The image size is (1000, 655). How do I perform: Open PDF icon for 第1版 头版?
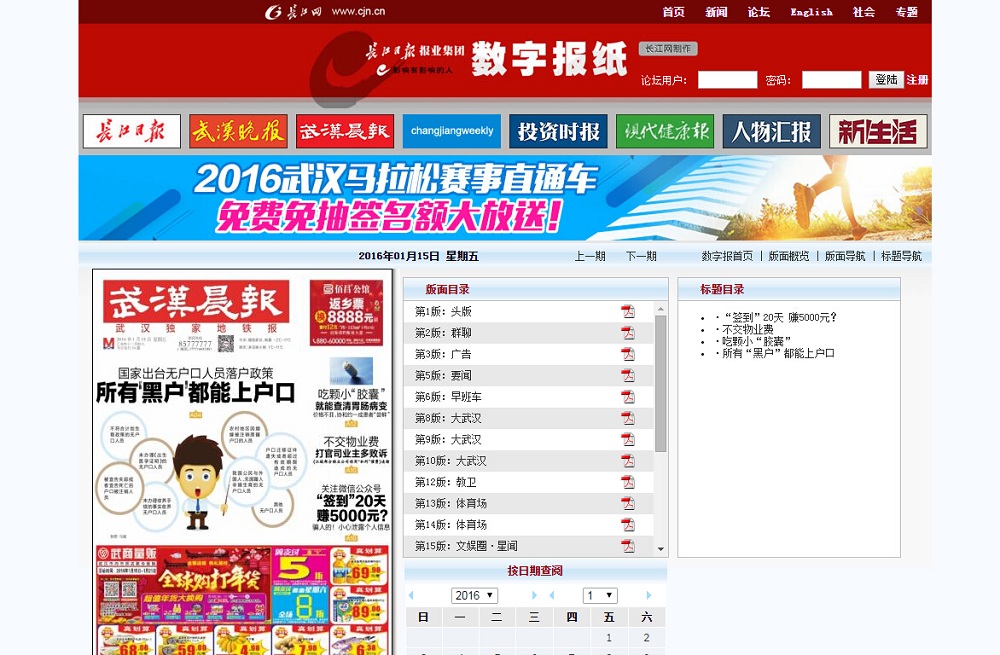628,311
